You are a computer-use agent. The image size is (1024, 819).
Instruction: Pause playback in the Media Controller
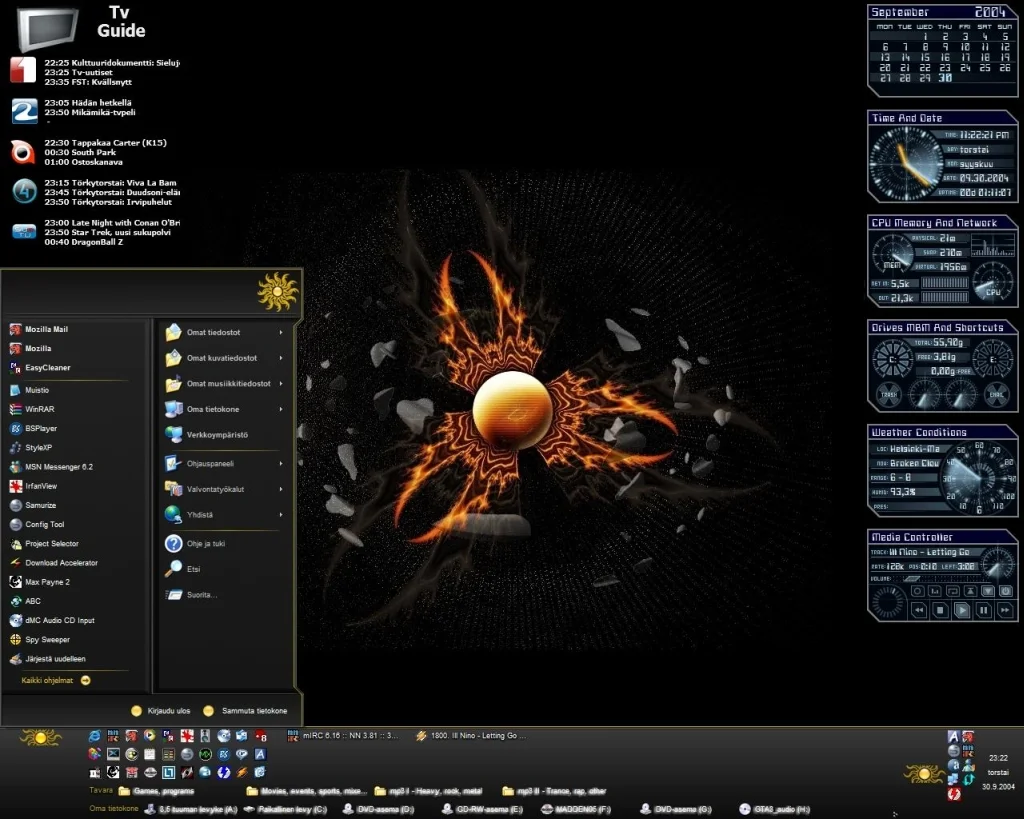point(983,610)
